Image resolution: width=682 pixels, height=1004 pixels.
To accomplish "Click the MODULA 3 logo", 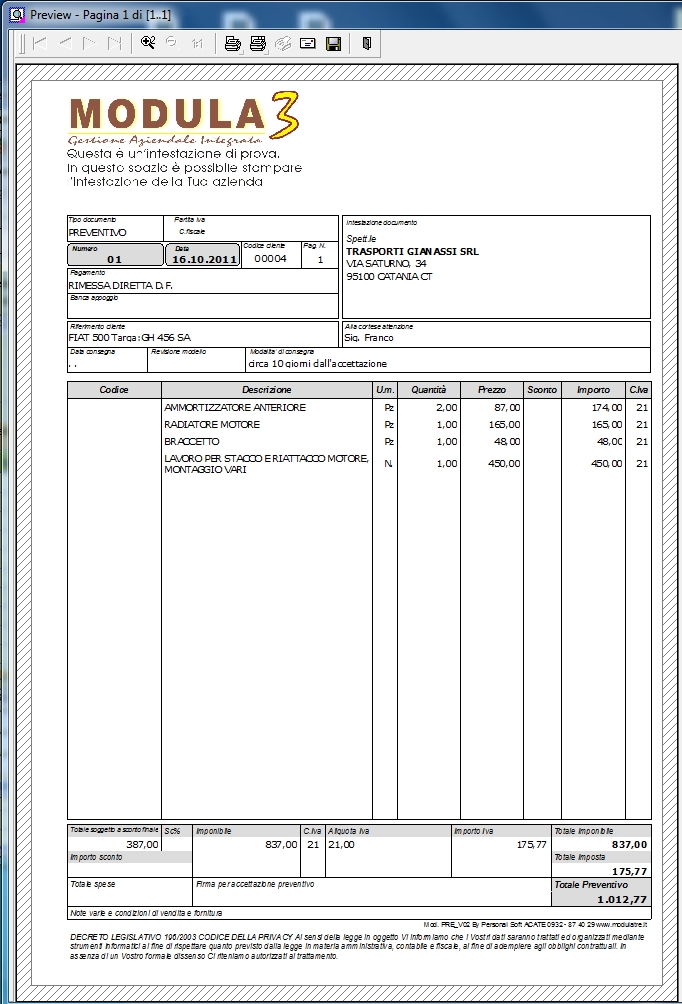I will [183, 118].
